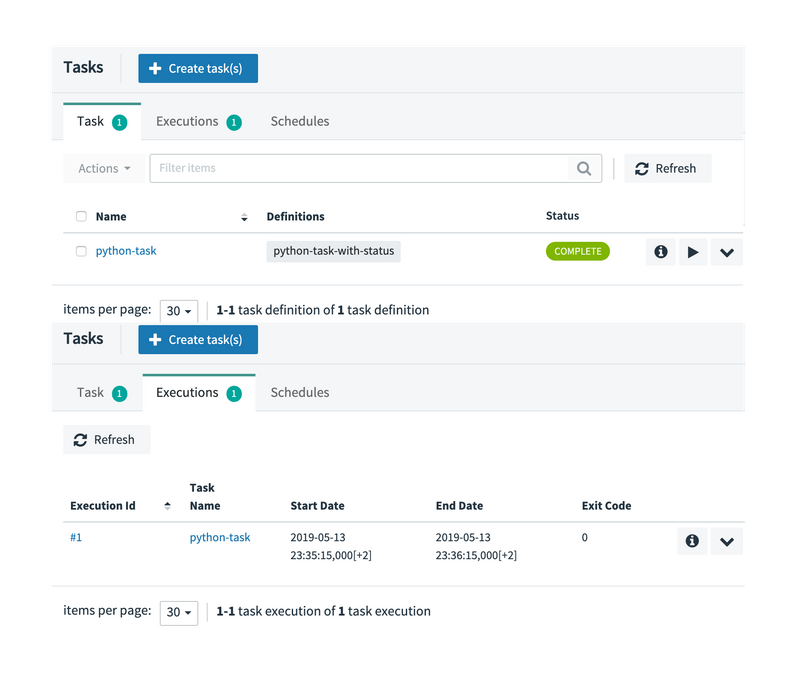Sort tasks using the Name column arrow
The height and width of the screenshot is (685, 800).
click(x=243, y=217)
